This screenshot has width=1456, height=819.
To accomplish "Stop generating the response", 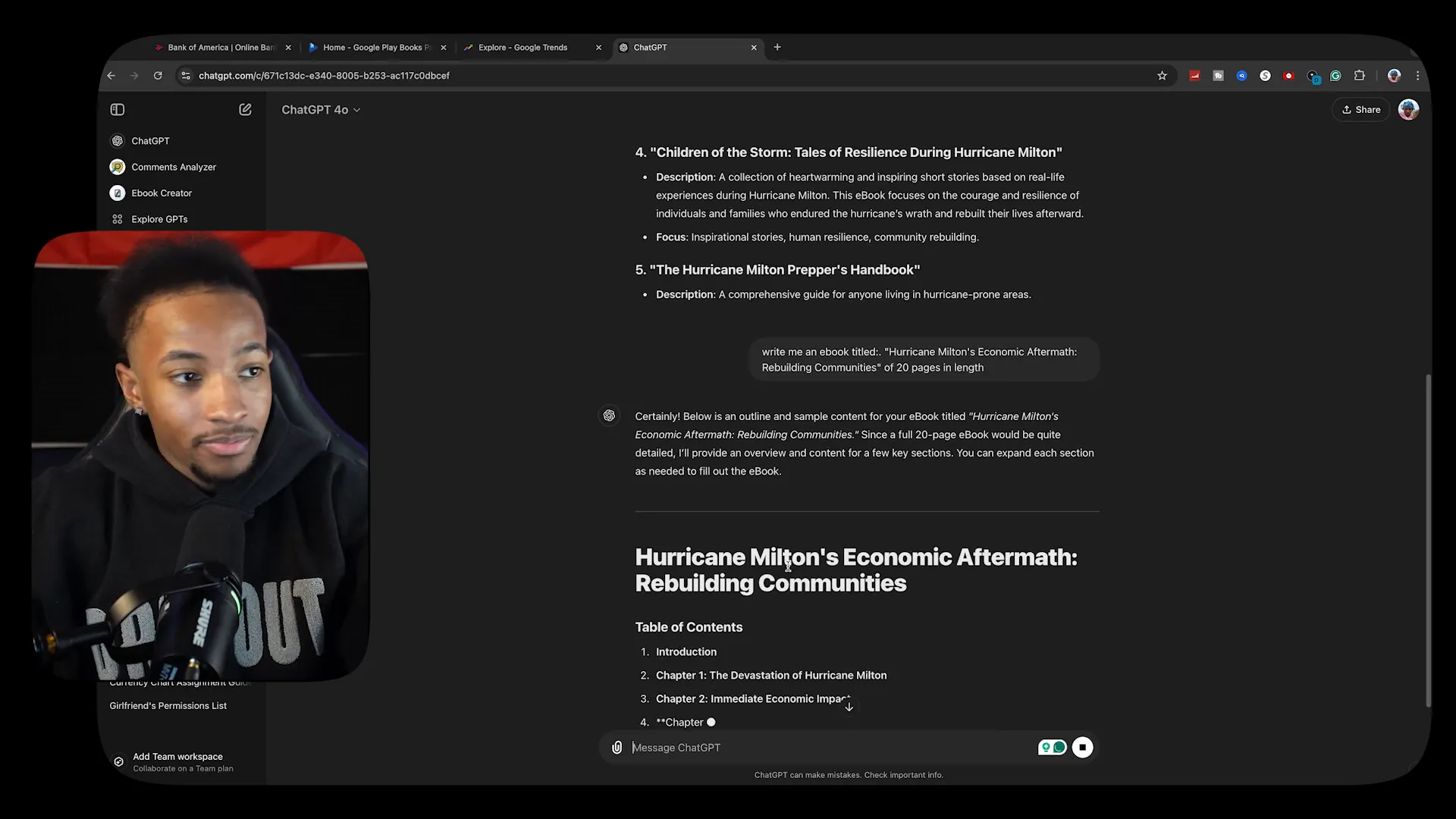I will tap(1082, 748).
